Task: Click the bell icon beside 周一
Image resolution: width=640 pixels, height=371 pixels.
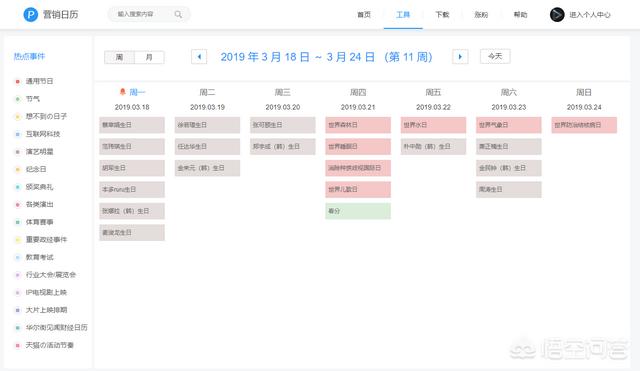Action: tap(122, 92)
